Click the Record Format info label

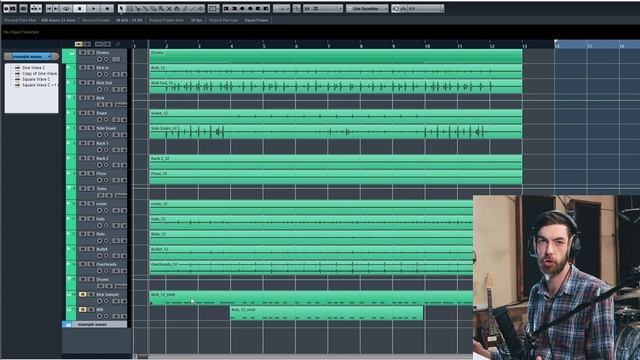tap(96, 20)
